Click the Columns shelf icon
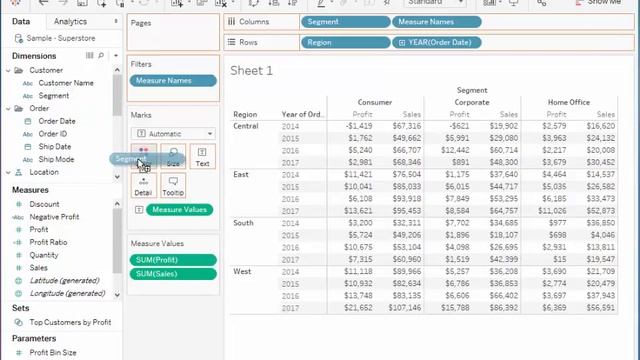The height and width of the screenshot is (360, 640). (231, 22)
